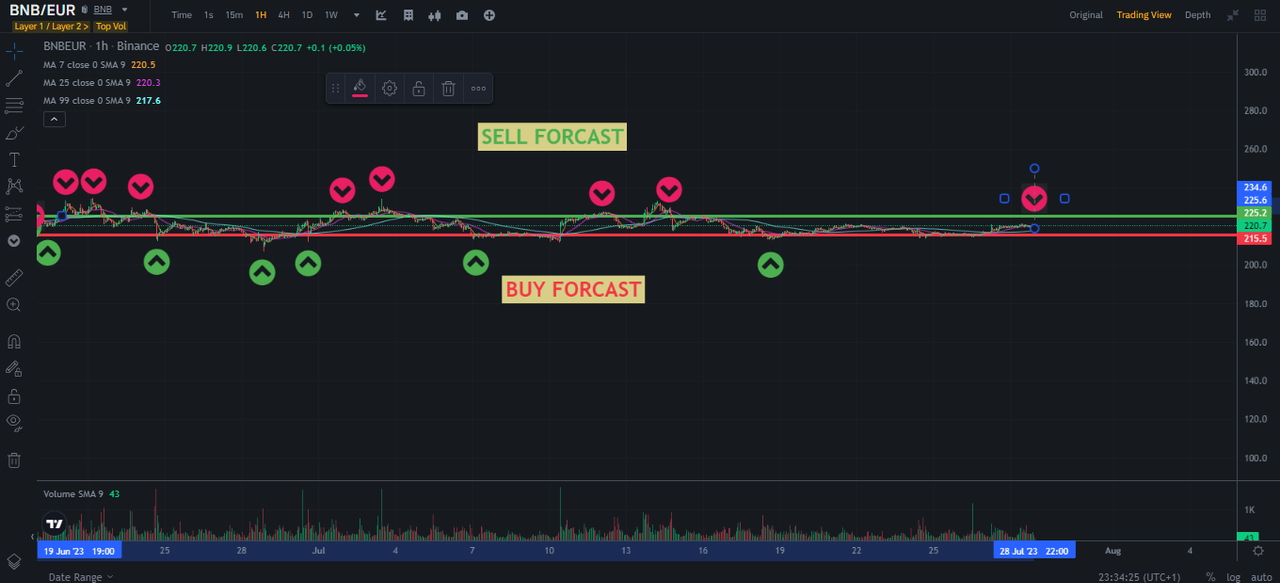This screenshot has width=1280, height=583.
Task: Hide all drawings with eye icon
Action: coord(14,422)
